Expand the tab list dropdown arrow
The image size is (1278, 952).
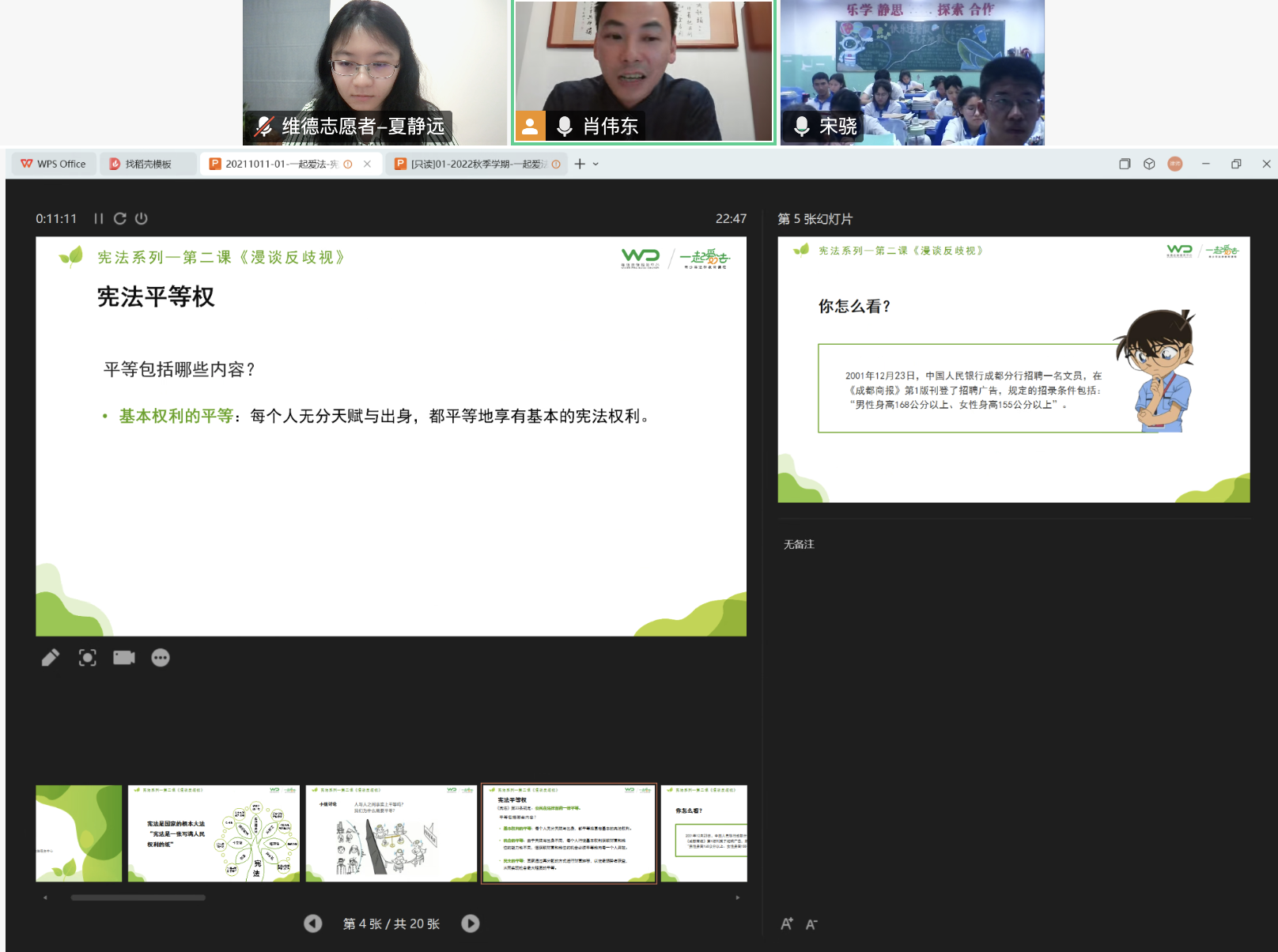coord(596,164)
